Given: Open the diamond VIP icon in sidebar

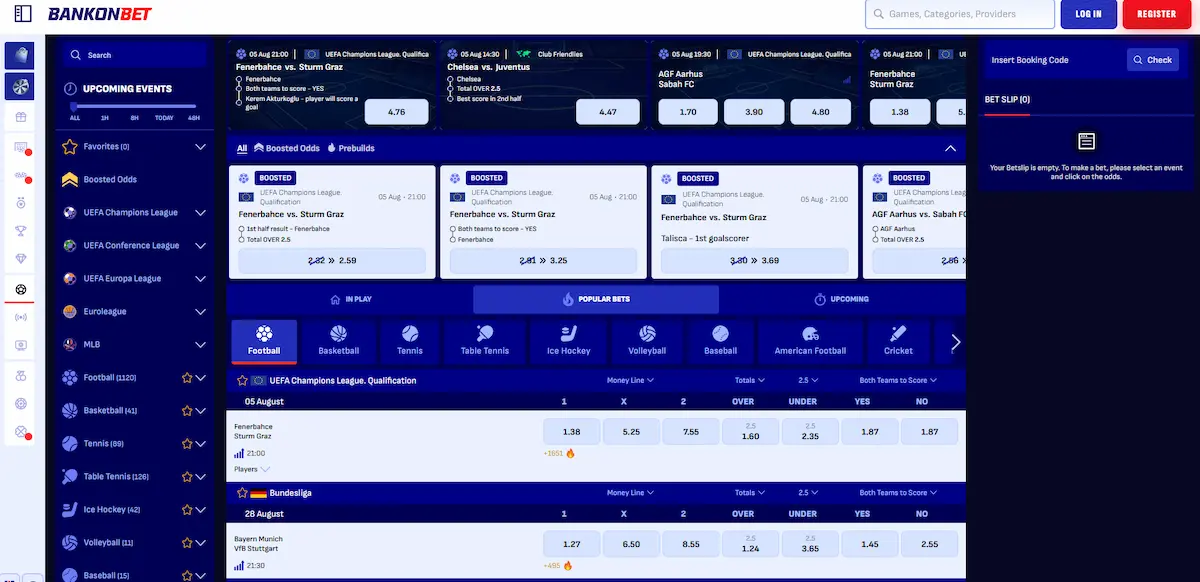Looking at the screenshot, I should [20, 259].
